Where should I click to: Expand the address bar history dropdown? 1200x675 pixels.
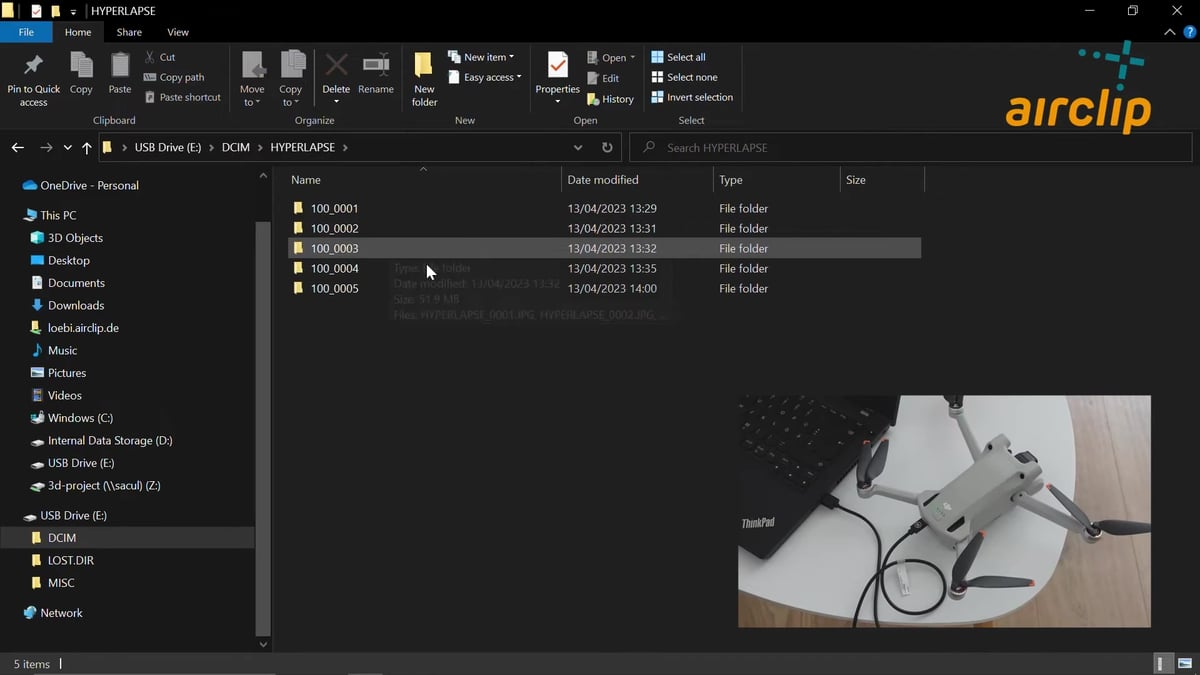pyautogui.click(x=578, y=147)
